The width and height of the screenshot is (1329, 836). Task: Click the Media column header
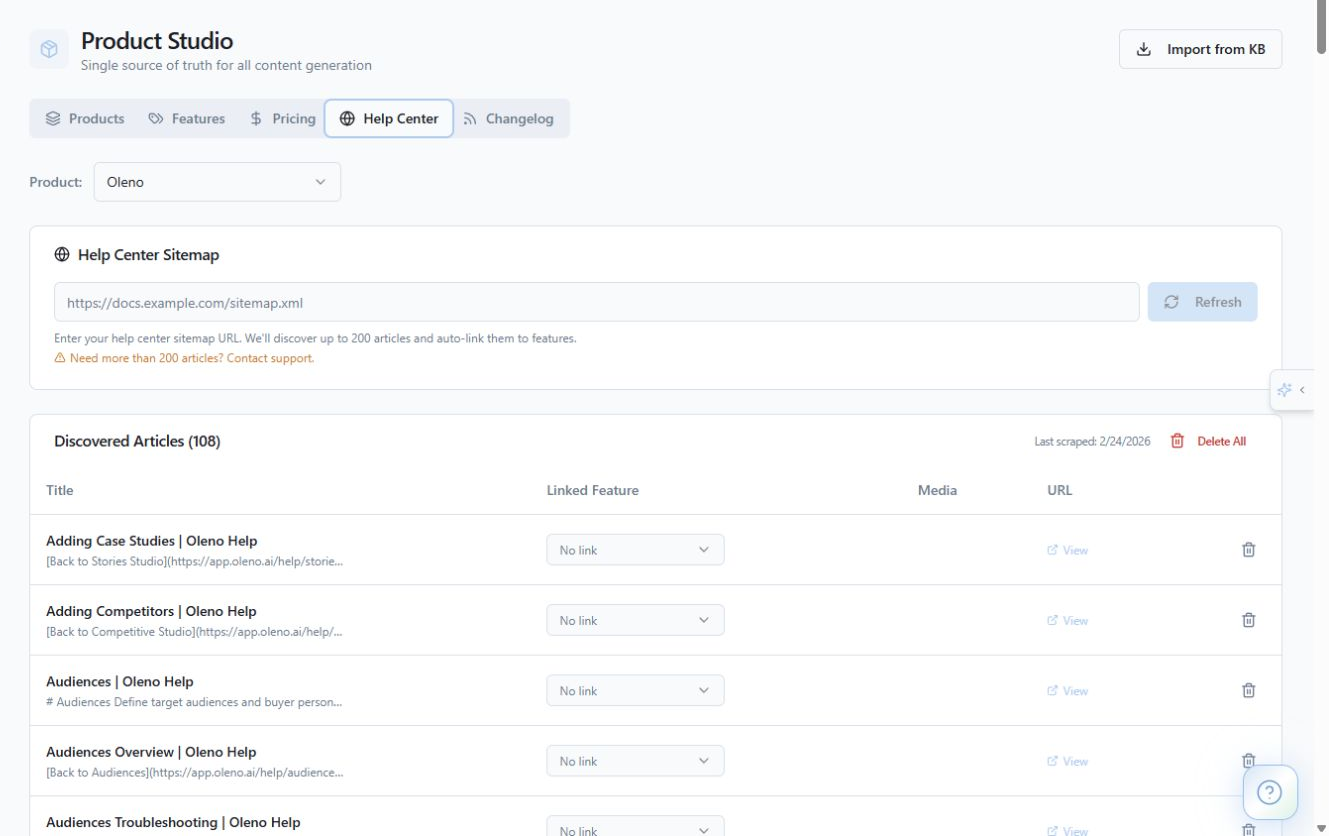(x=937, y=490)
